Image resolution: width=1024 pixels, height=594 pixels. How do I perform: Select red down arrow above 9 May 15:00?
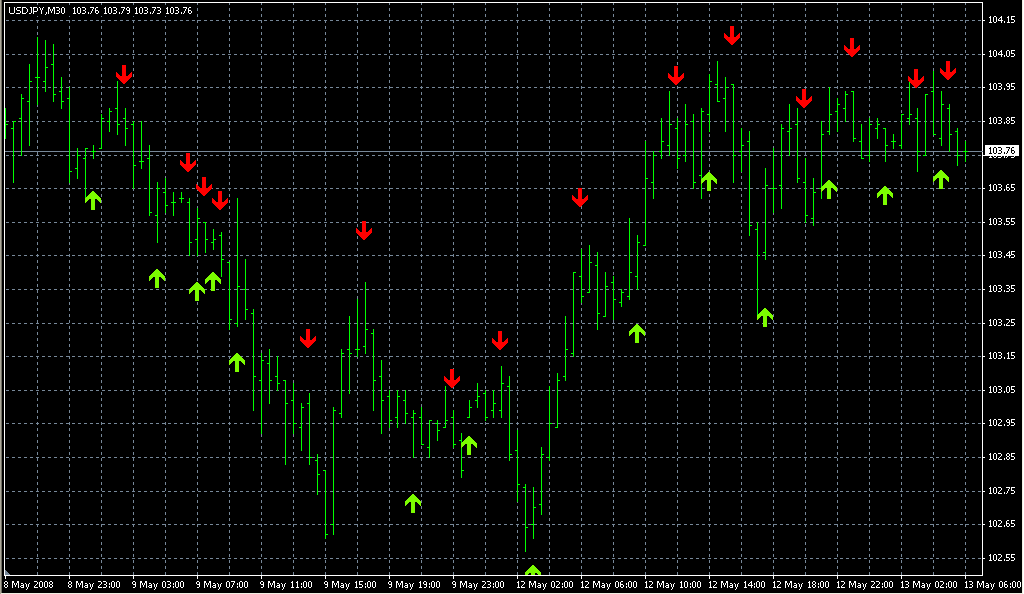pyautogui.click(x=364, y=230)
